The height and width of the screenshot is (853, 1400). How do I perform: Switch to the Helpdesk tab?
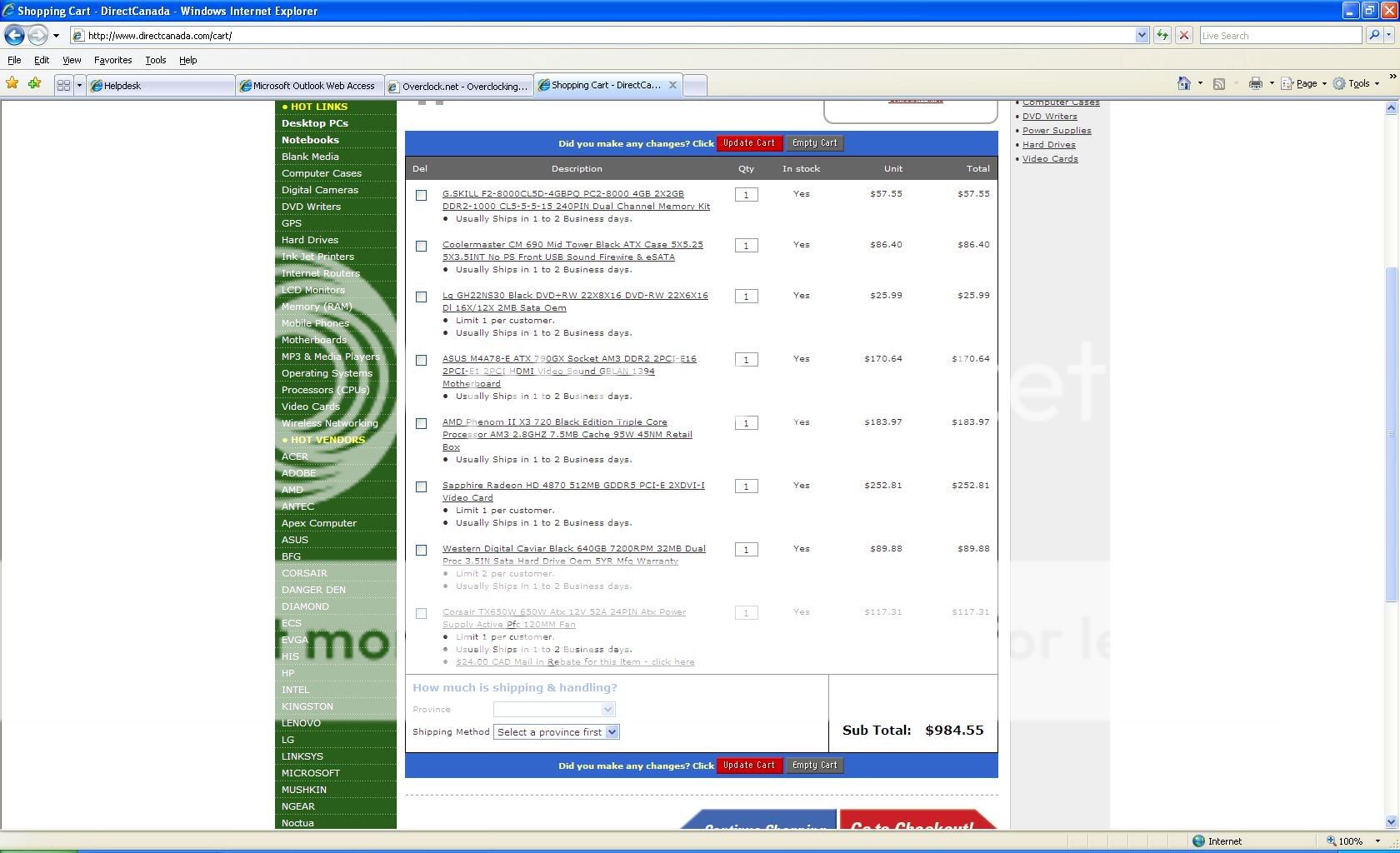click(160, 86)
